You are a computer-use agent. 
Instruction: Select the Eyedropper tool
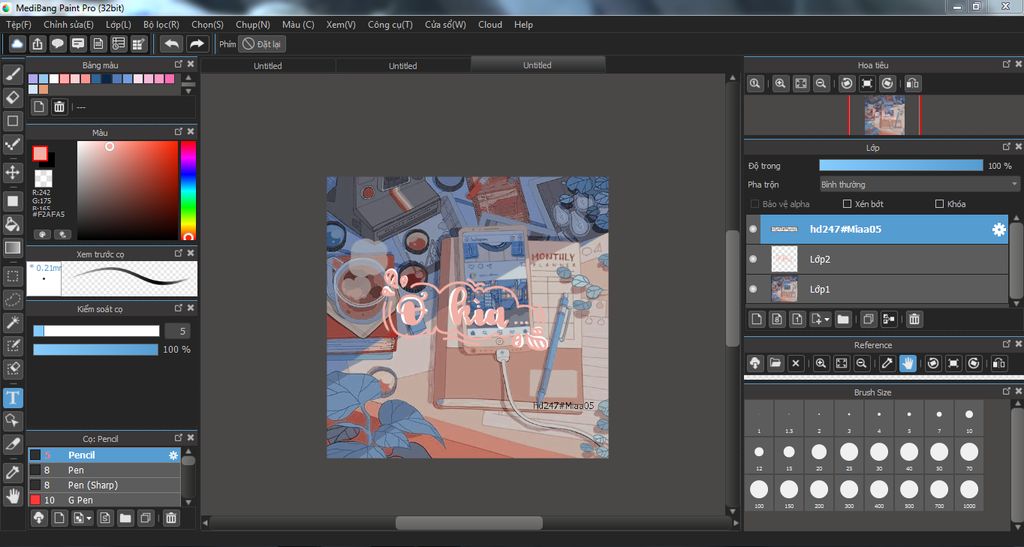(x=12, y=472)
